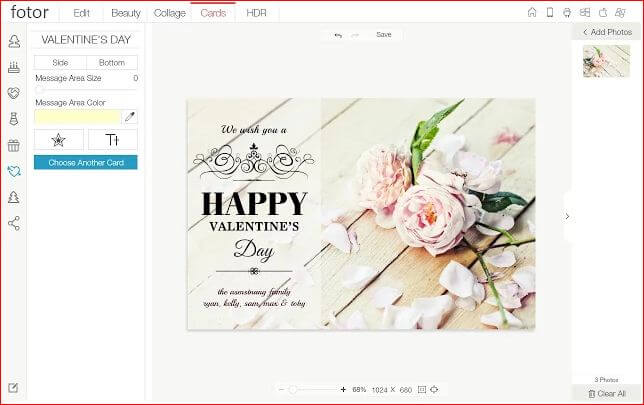Select the birthday cake card category
Screen dimensions: 644x405
[14, 67]
